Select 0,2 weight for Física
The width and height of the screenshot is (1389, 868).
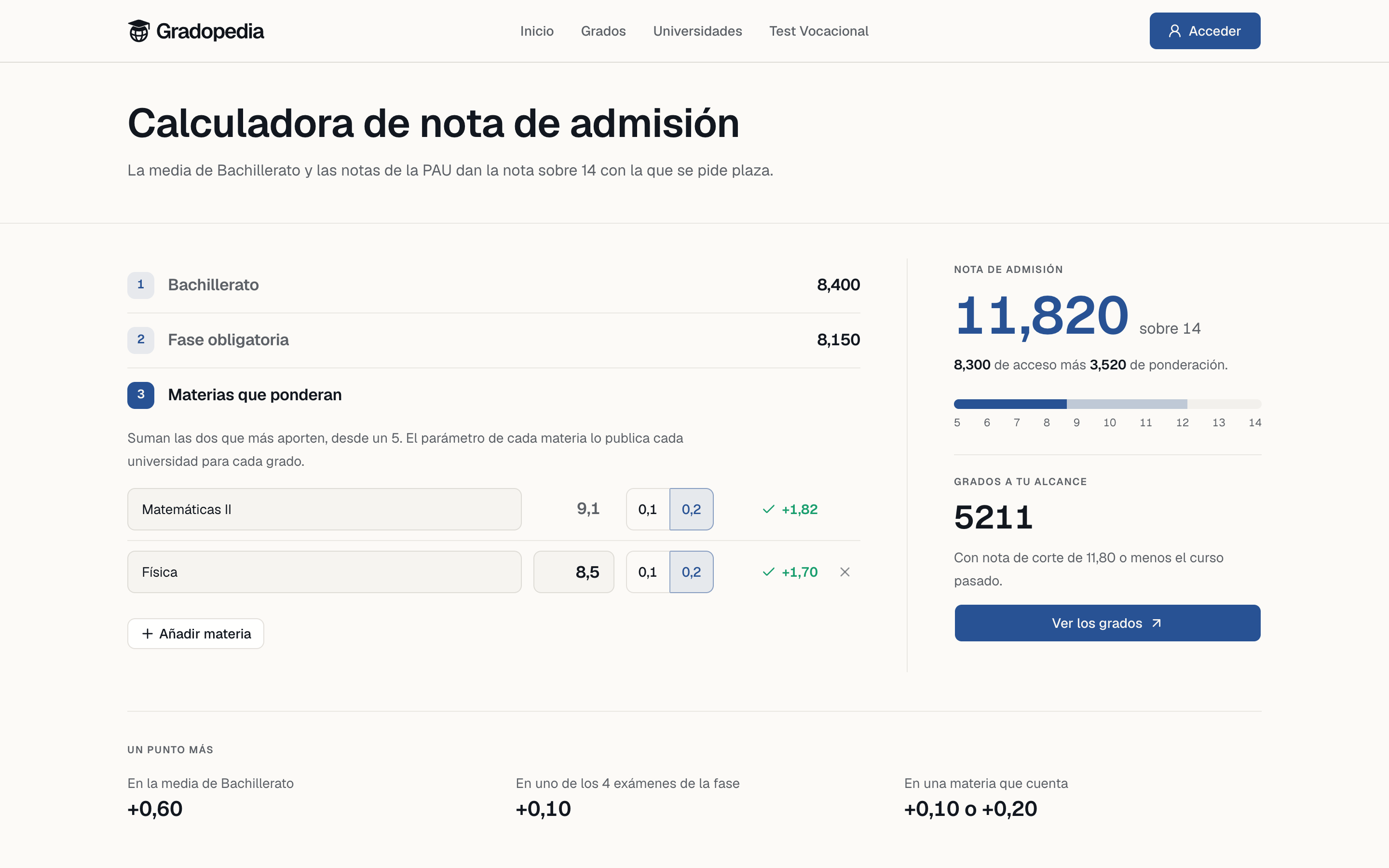pos(691,572)
